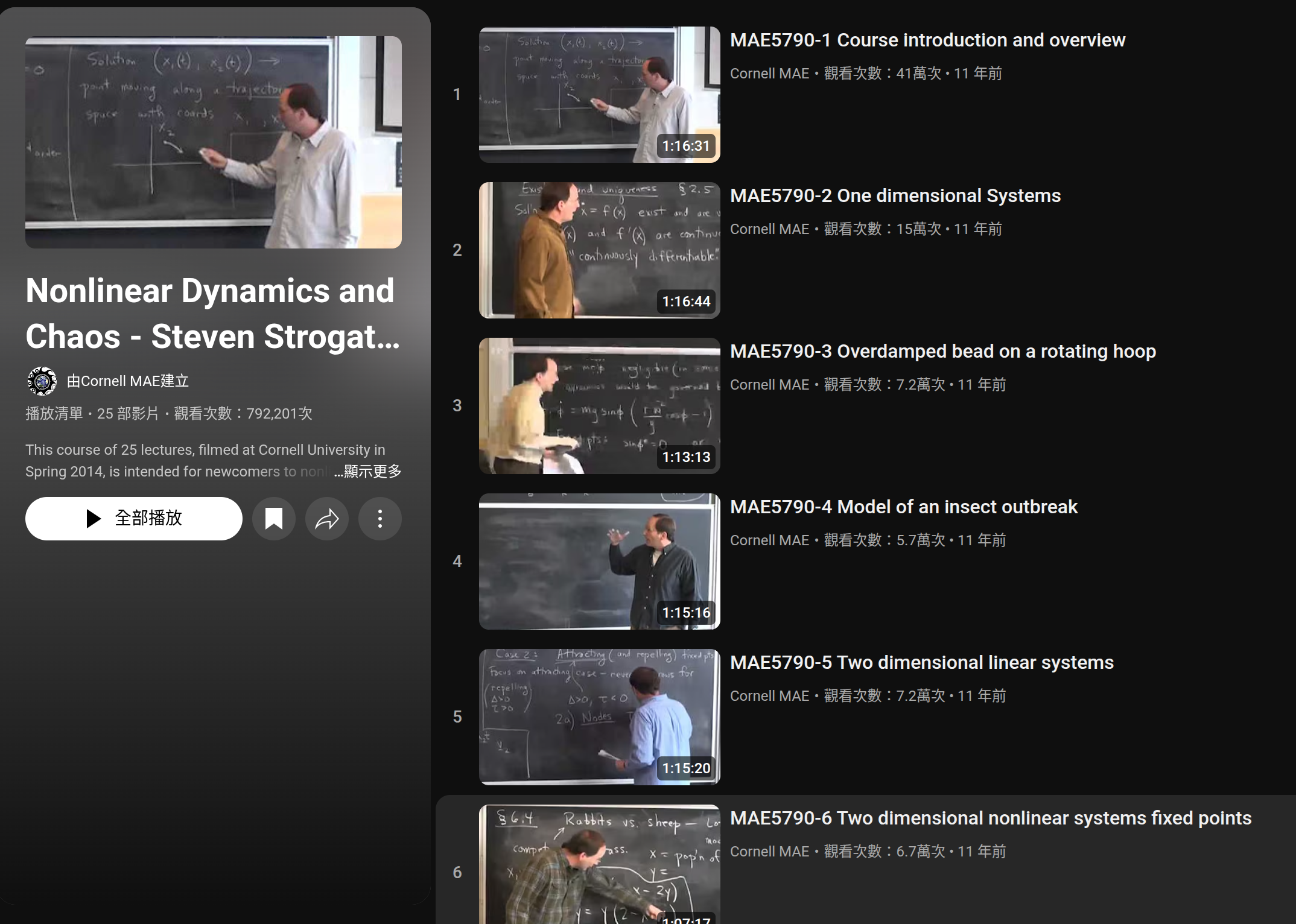Open thumbnail of MAE5790-1 course introduction video
This screenshot has height=924, width=1296.
599,94
